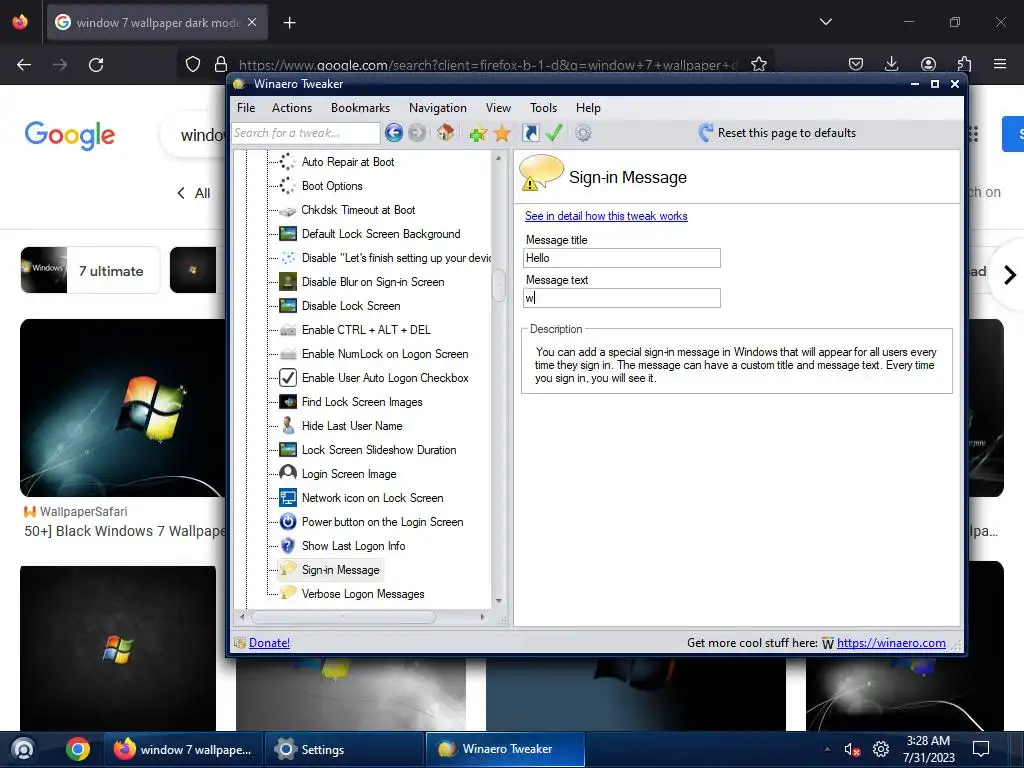
Task: Open the WallpaperSafari Black Windows 7 thumbnail
Action: [x=122, y=408]
